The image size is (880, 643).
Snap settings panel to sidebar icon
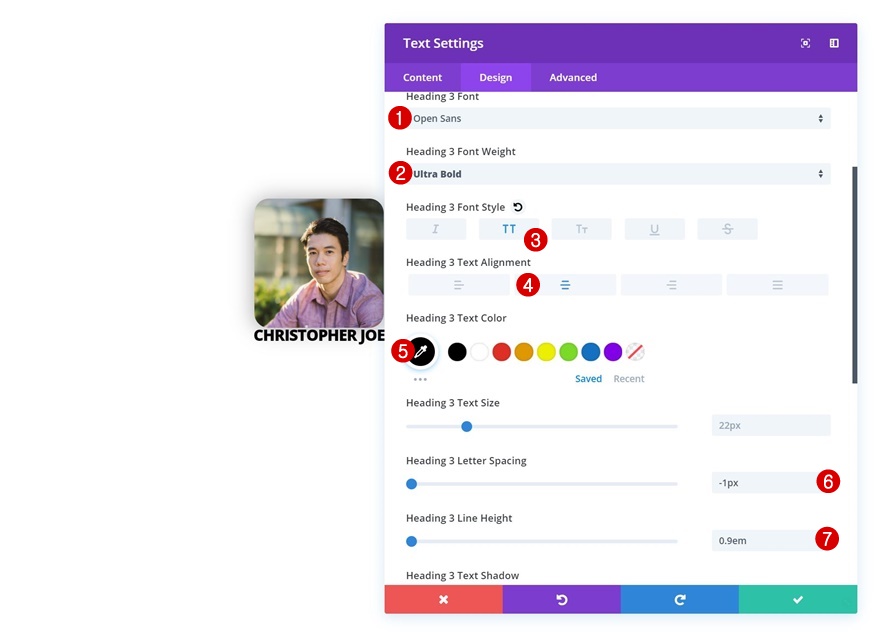834,43
